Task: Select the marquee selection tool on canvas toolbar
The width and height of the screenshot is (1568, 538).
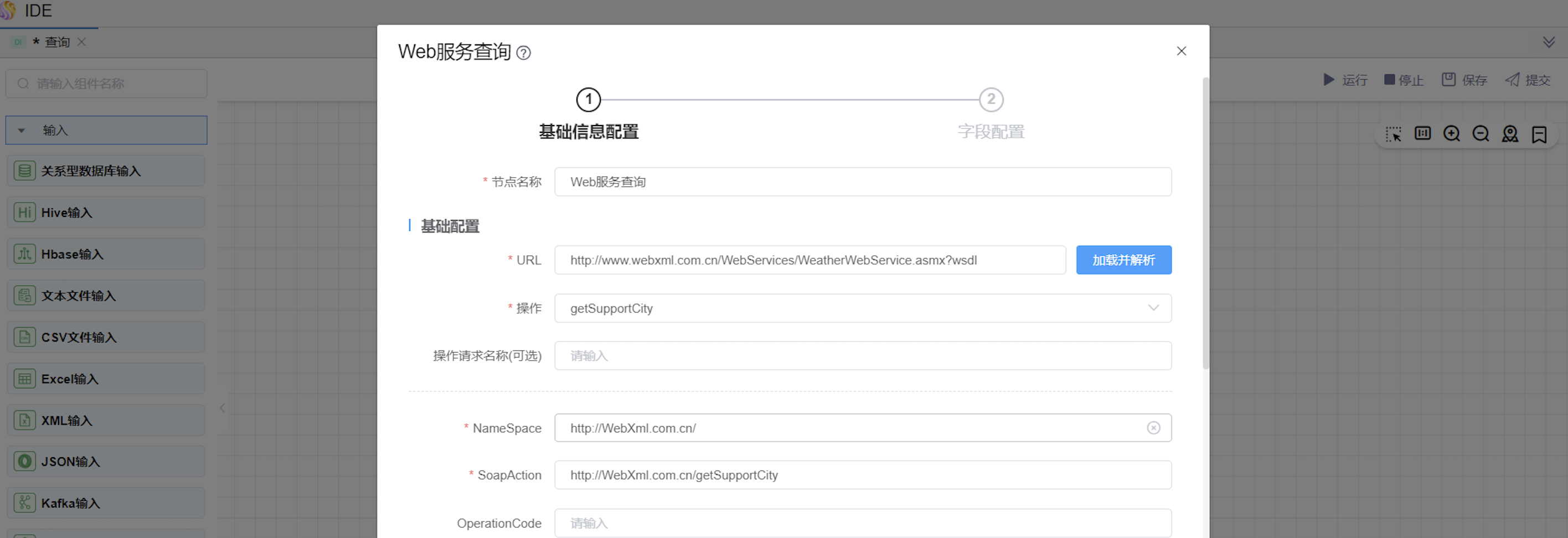Action: point(1393,134)
